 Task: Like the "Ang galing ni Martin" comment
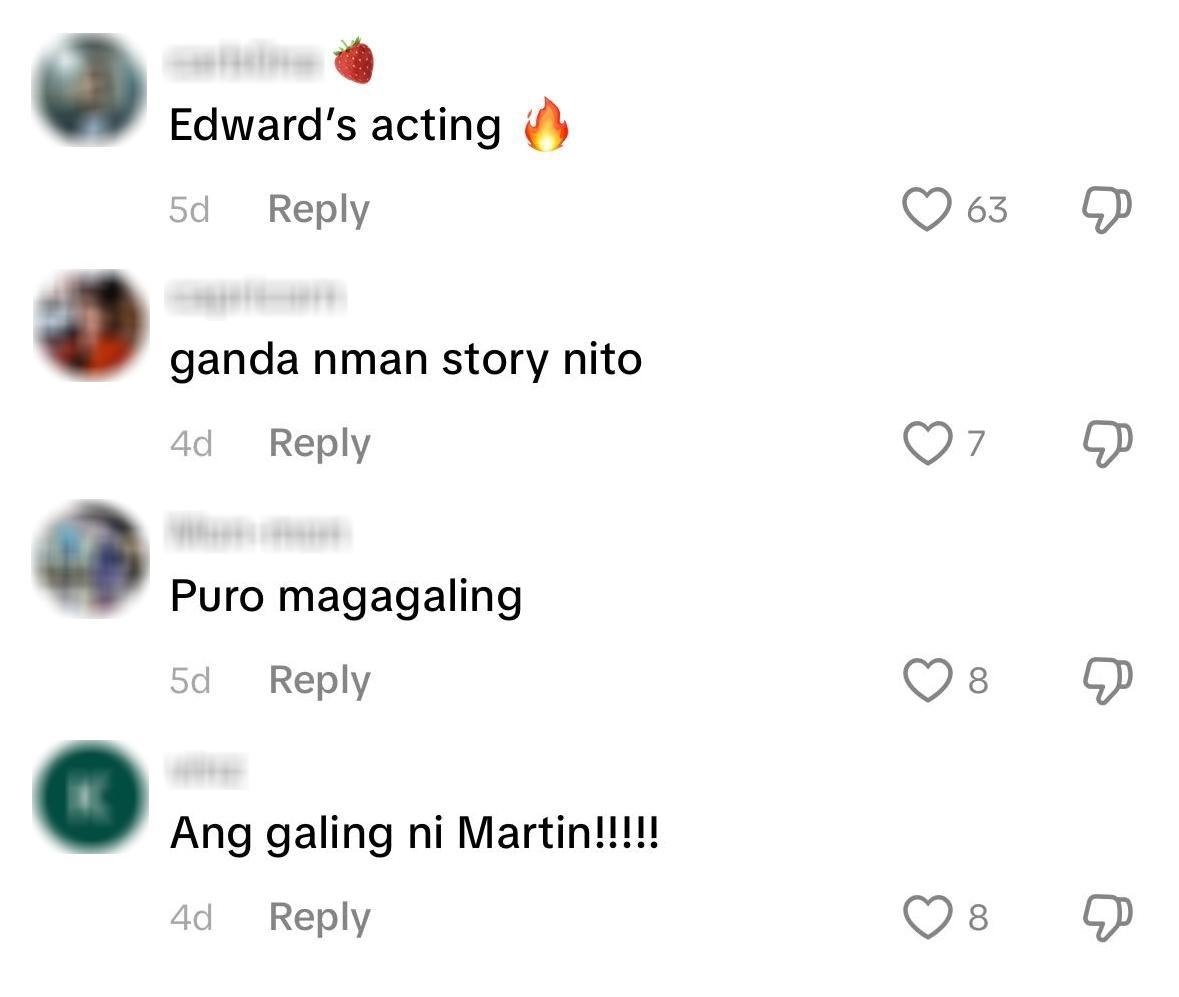coord(927,917)
